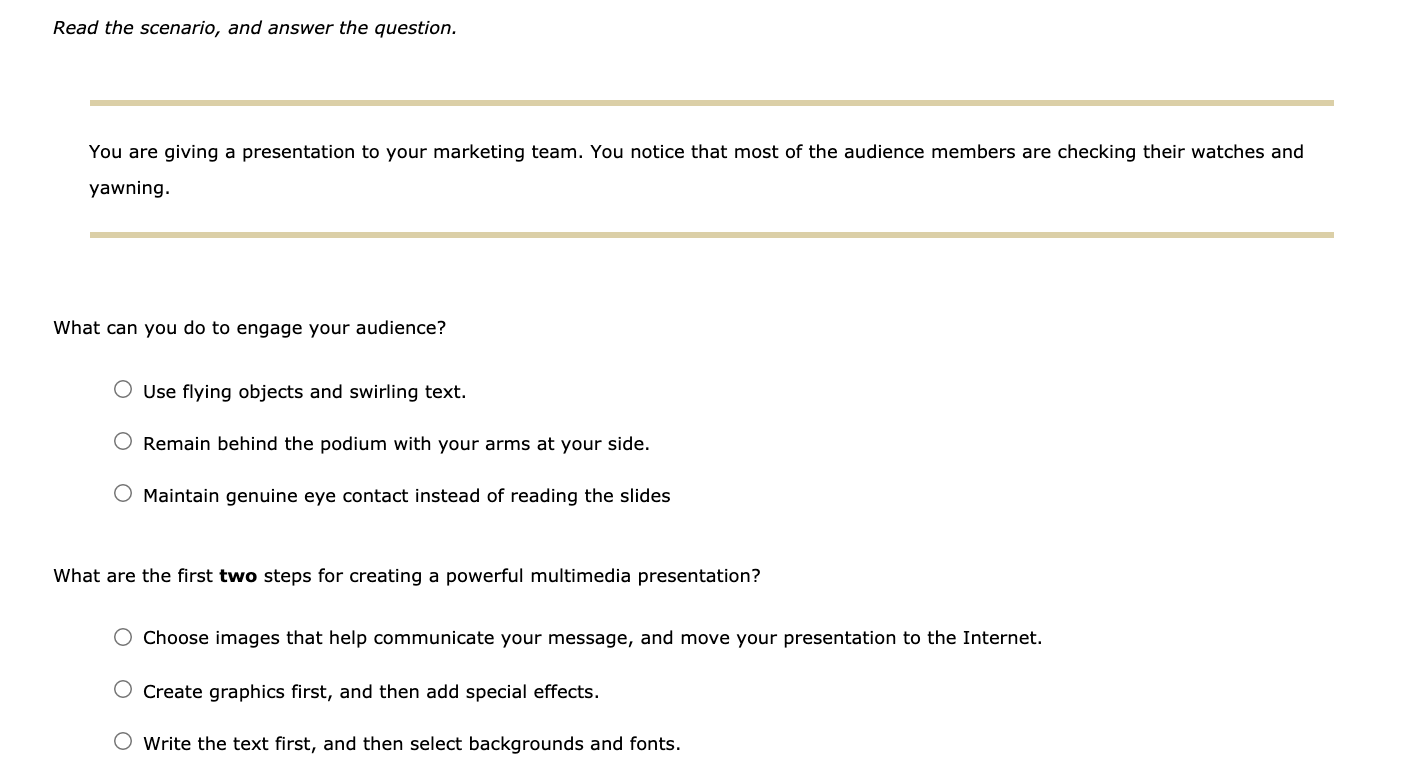Select "Choose images that help communicate your message"

click(593, 637)
